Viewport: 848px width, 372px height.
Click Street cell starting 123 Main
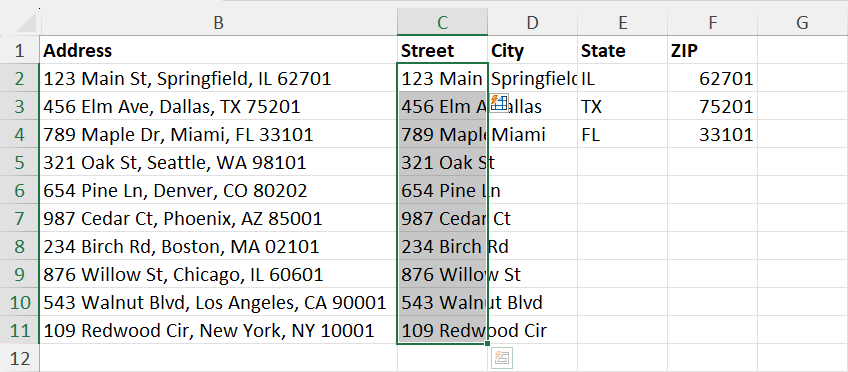pos(442,78)
